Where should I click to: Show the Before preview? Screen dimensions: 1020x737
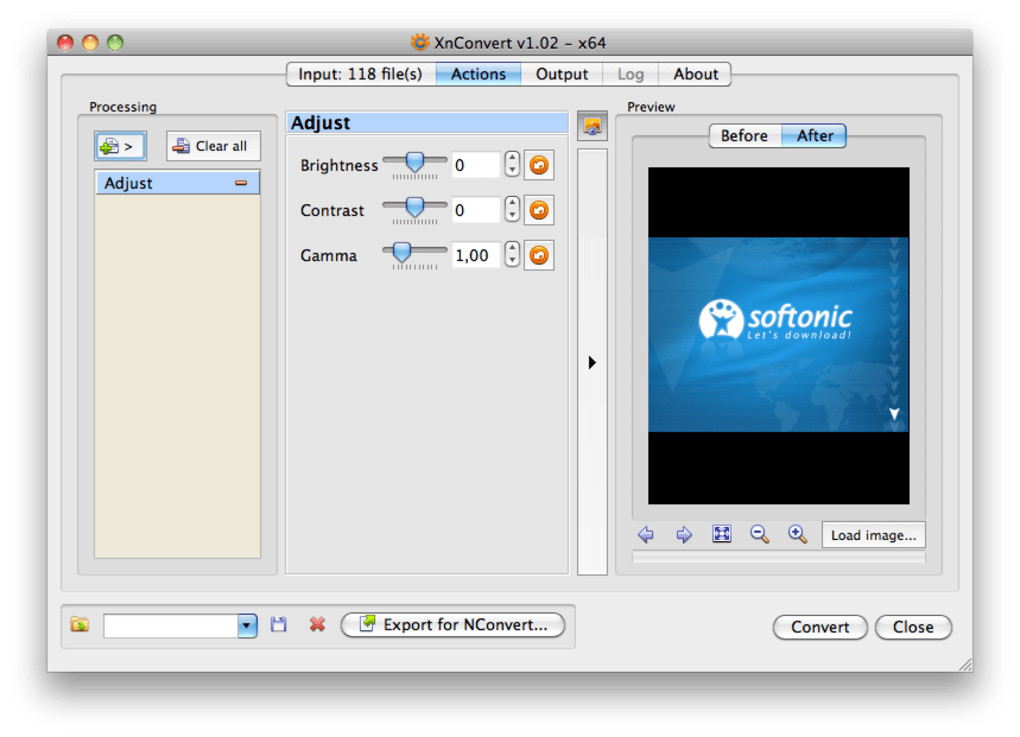pyautogui.click(x=744, y=136)
